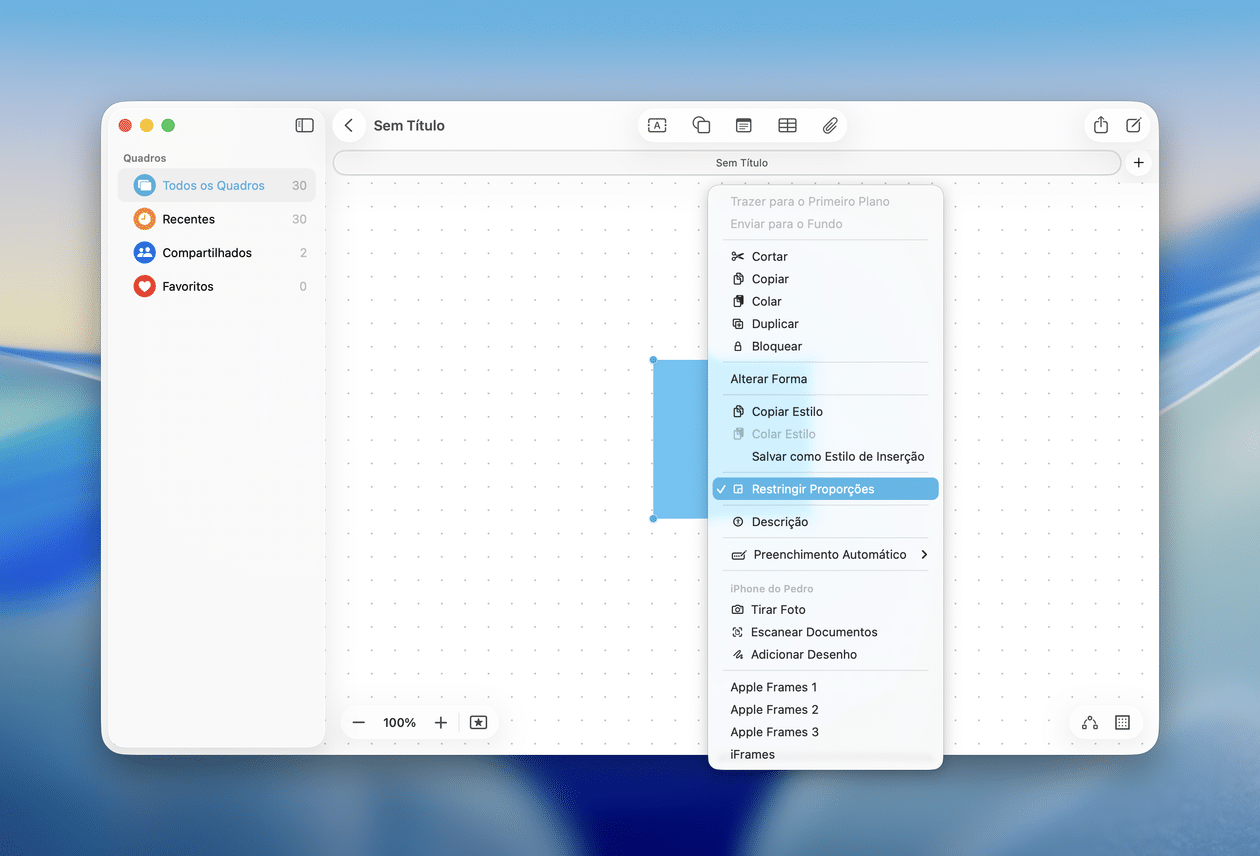The height and width of the screenshot is (856, 1260).
Task: Open the shapes tool in toolbar
Action: coord(701,126)
